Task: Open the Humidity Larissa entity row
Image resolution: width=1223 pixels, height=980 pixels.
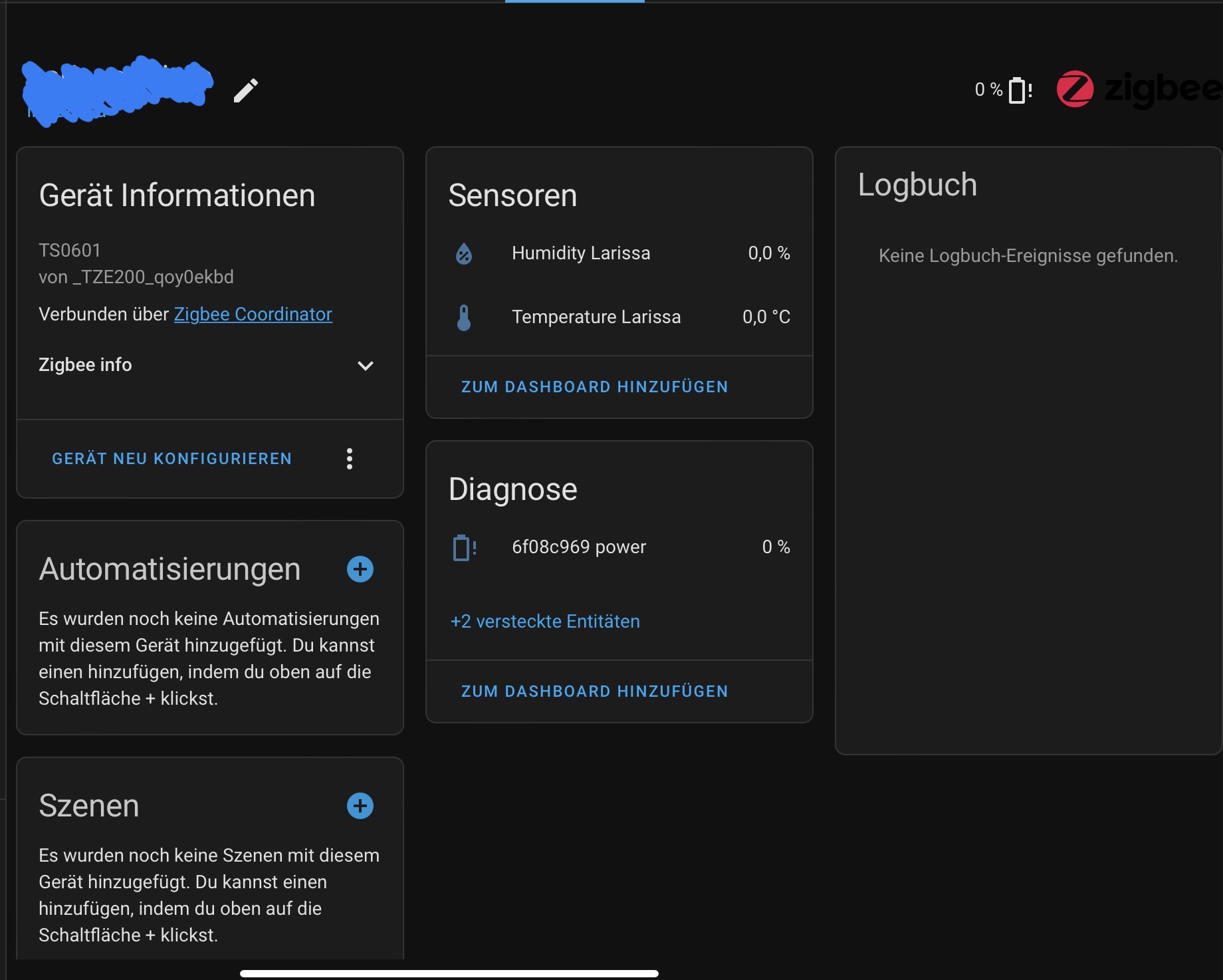Action: pos(619,253)
